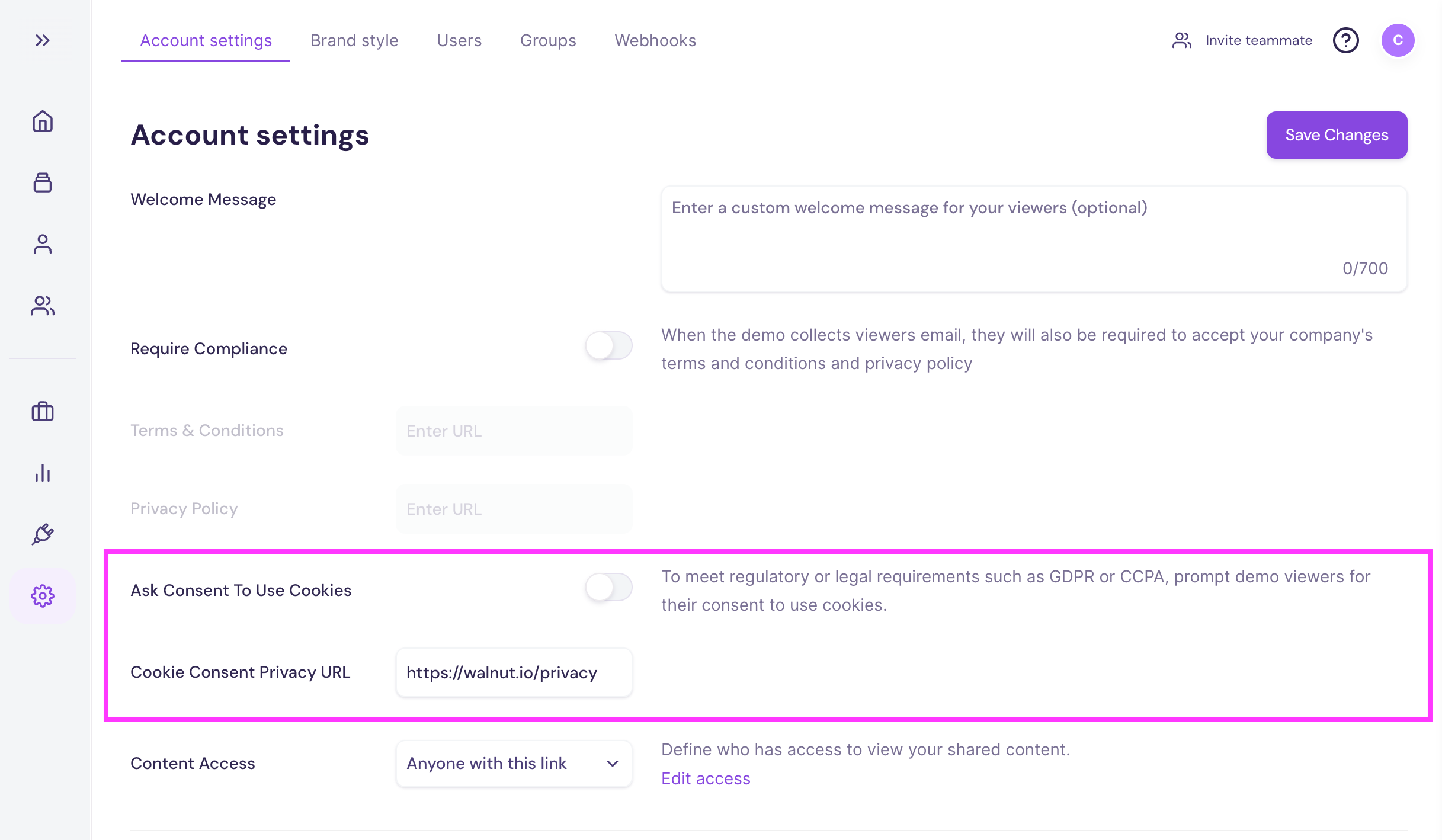This screenshot has width=1442, height=840.
Task: Click Invite teammate text
Action: [x=1259, y=40]
